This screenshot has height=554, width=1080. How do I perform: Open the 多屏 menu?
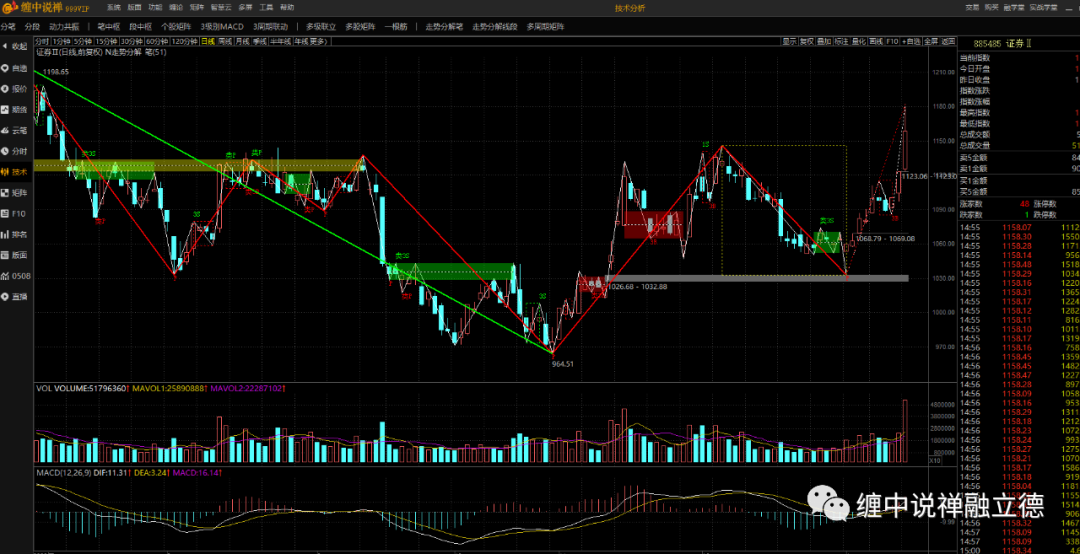click(245, 8)
